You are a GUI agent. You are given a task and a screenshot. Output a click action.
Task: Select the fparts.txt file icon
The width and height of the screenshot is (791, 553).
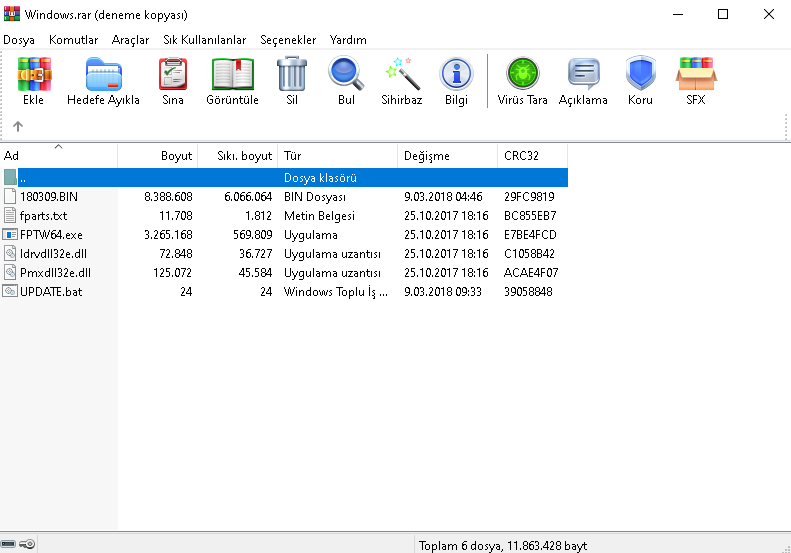(x=10, y=215)
